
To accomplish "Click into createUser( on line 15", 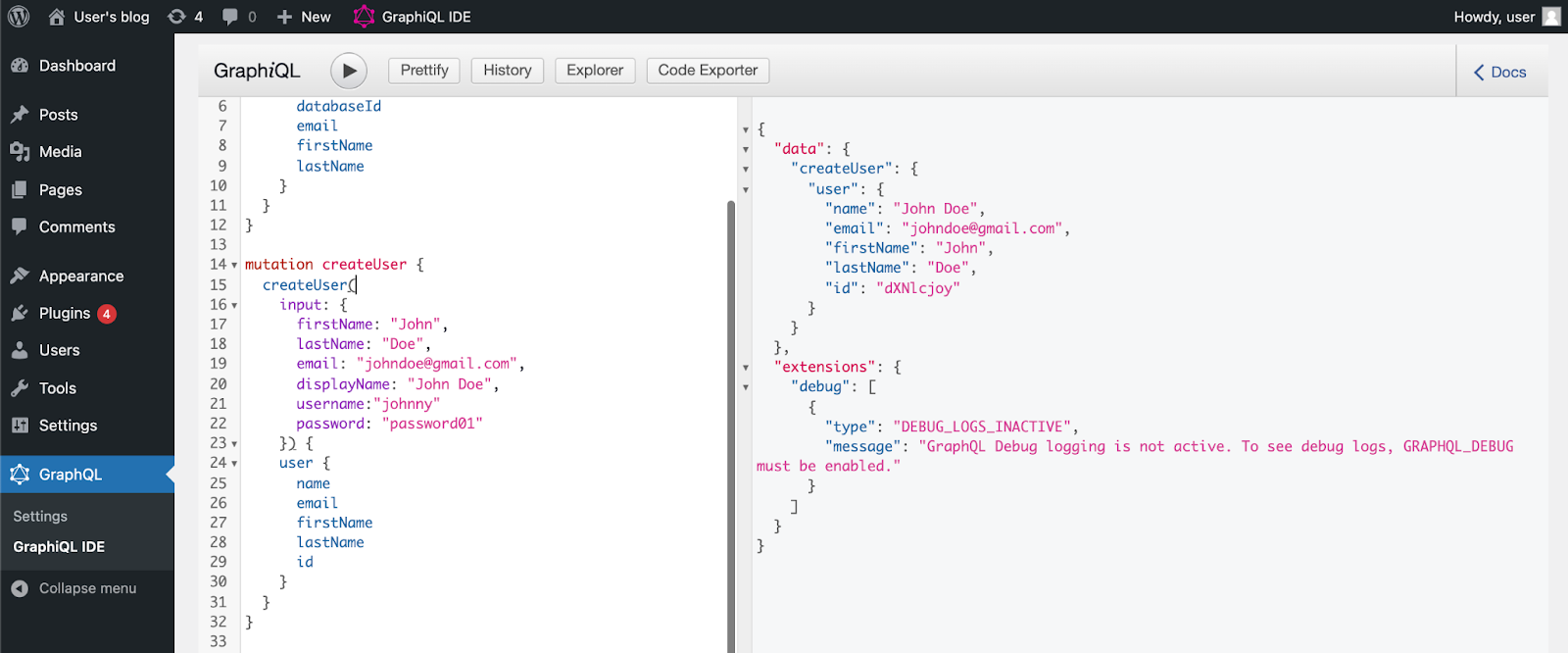I will [x=310, y=285].
